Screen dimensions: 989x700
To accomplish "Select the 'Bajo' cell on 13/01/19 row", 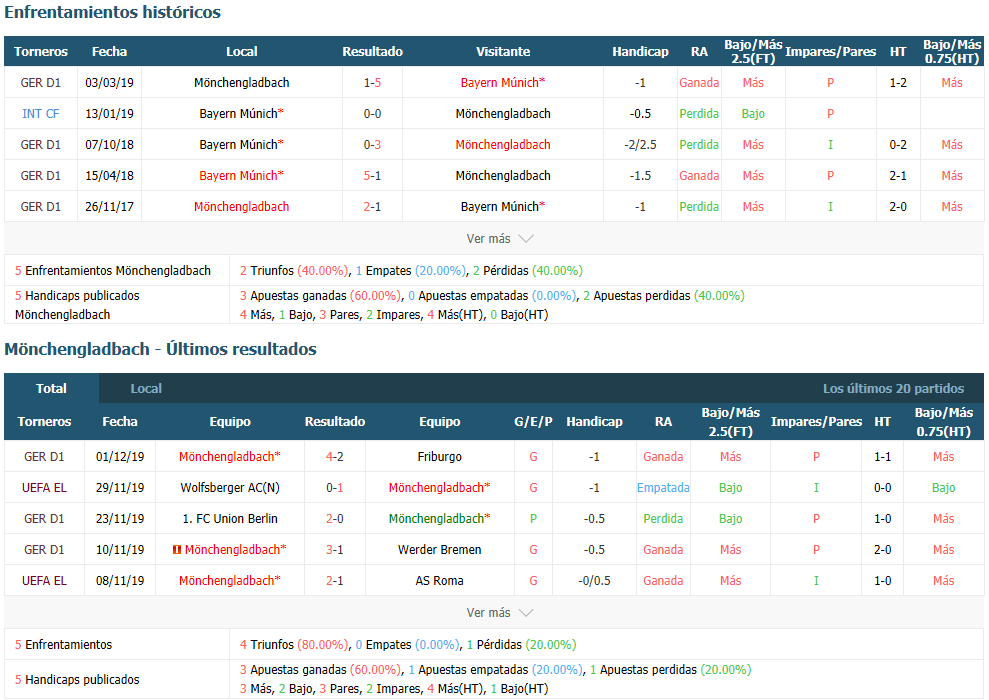I will pos(753,114).
